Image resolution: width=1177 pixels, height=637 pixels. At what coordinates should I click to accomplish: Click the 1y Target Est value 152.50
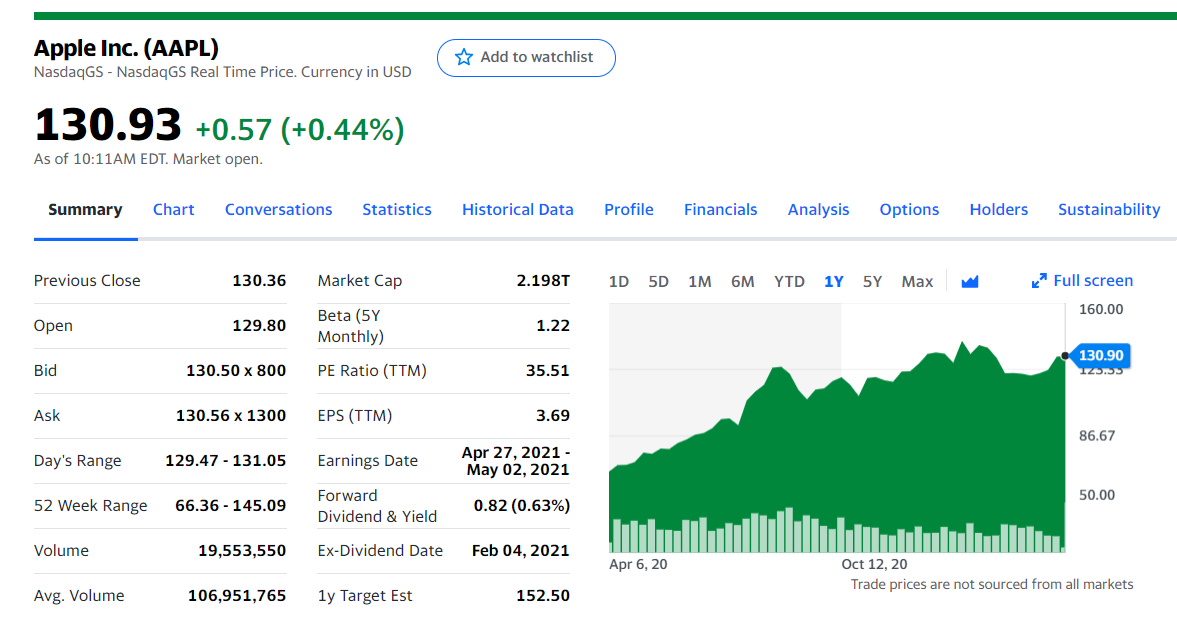point(543,596)
